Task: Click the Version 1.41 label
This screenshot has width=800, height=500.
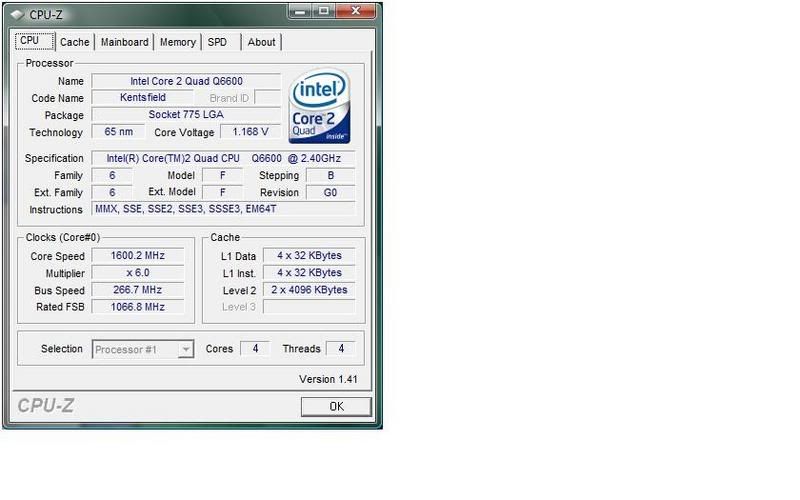Action: [x=328, y=379]
